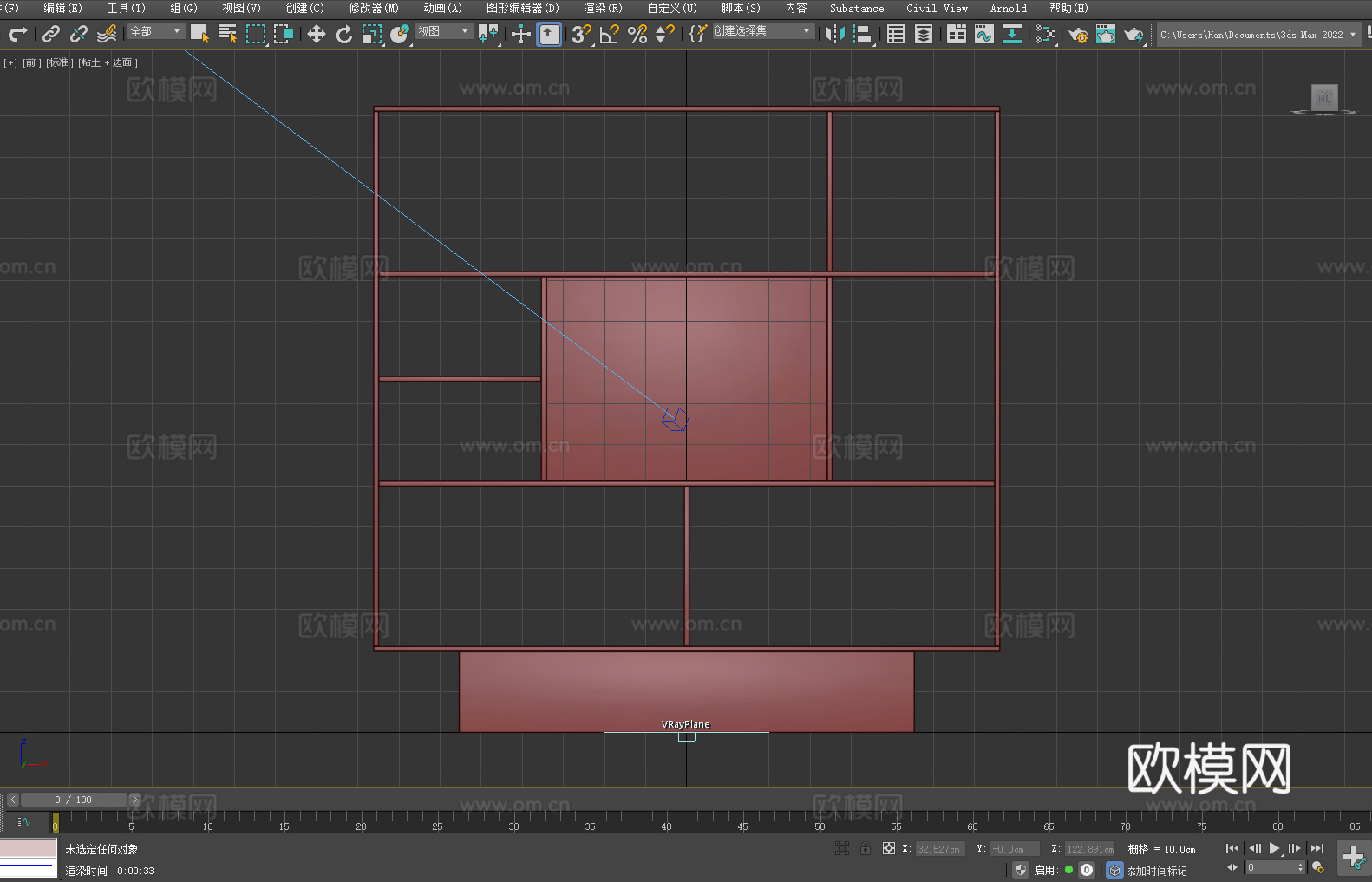The image size is (1372, 882).
Task: Toggle Spinner Snap button
Action: (665, 34)
